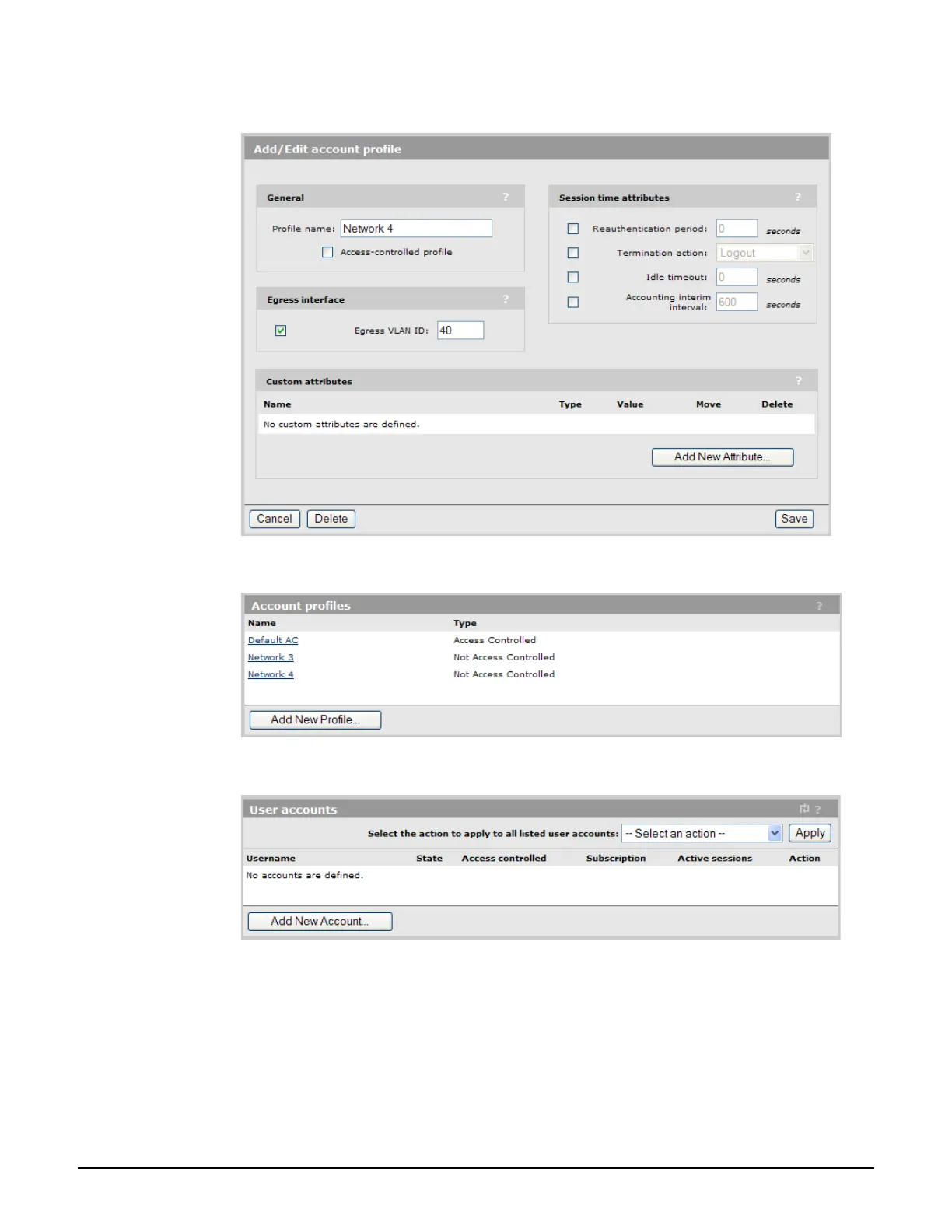The width and height of the screenshot is (952, 1232).
Task: Save the account profile
Action: [794, 519]
